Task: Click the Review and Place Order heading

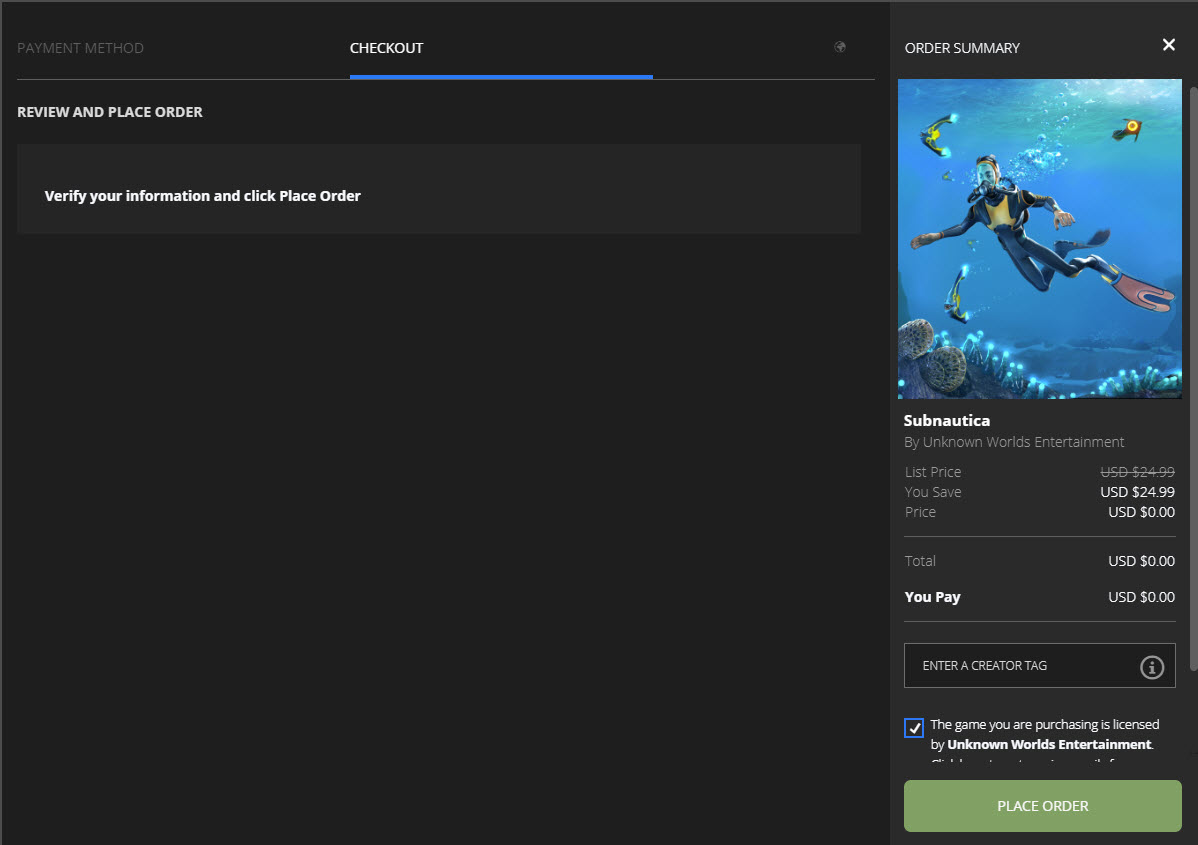Action: click(110, 112)
